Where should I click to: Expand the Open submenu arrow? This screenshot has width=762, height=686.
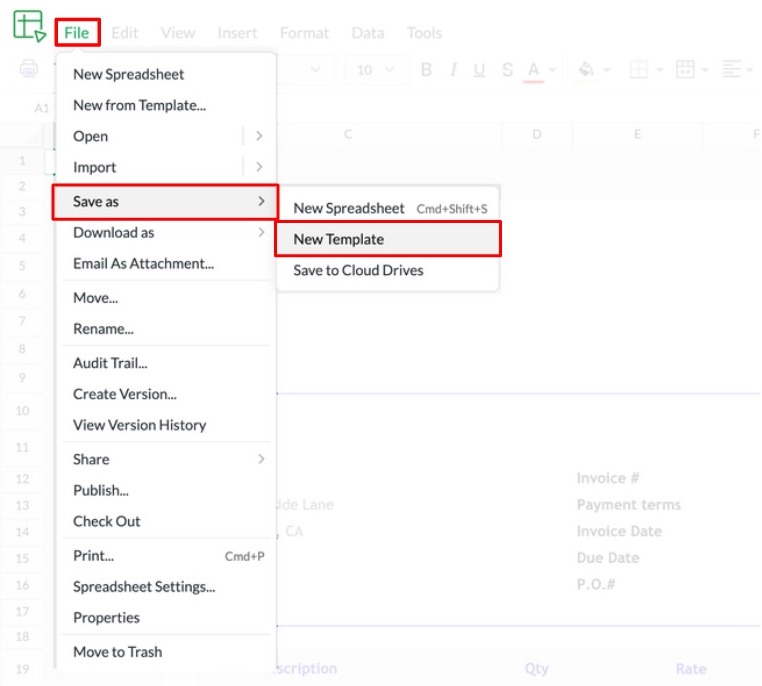pyautogui.click(x=259, y=136)
